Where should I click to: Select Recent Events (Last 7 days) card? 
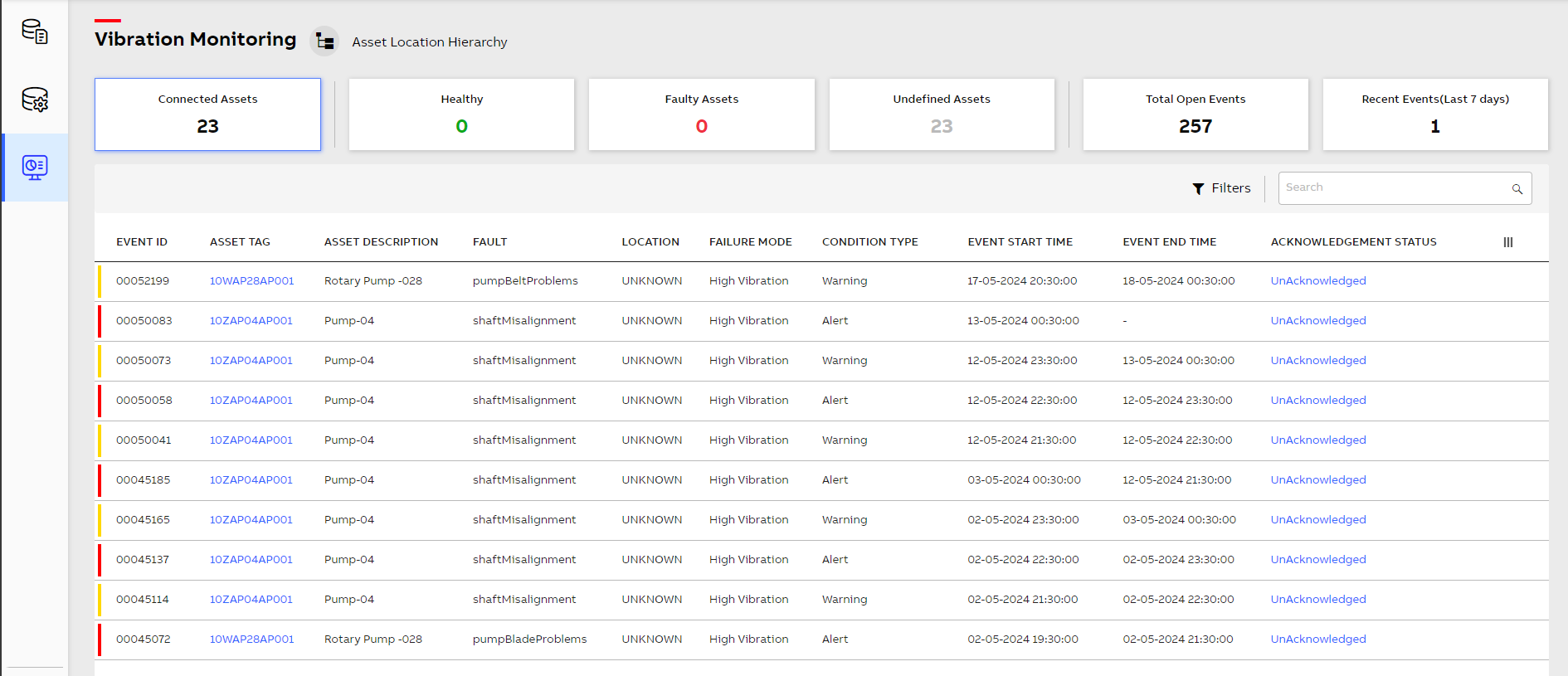coord(1434,114)
